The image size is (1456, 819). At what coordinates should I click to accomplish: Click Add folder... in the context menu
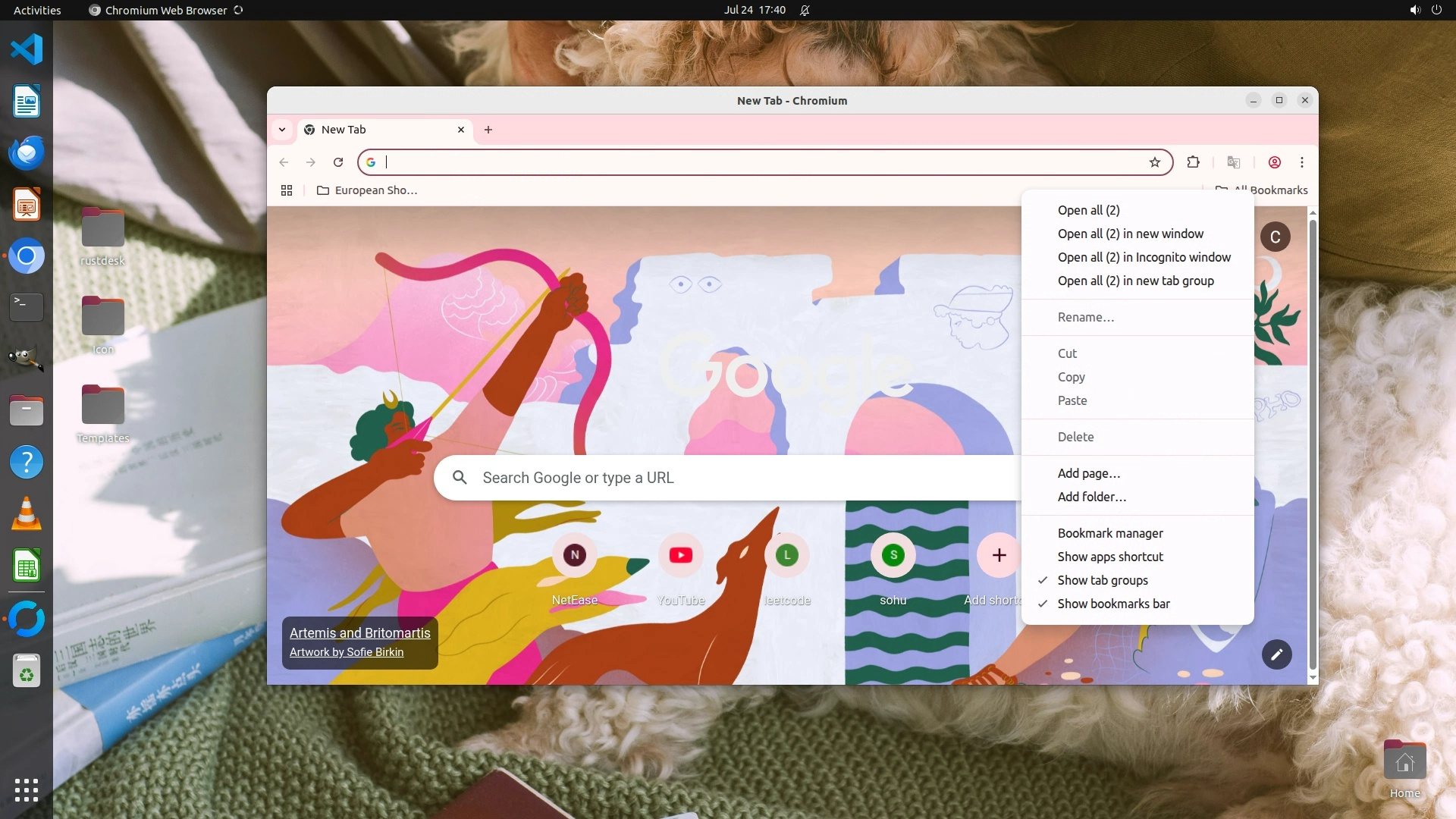pyautogui.click(x=1091, y=497)
